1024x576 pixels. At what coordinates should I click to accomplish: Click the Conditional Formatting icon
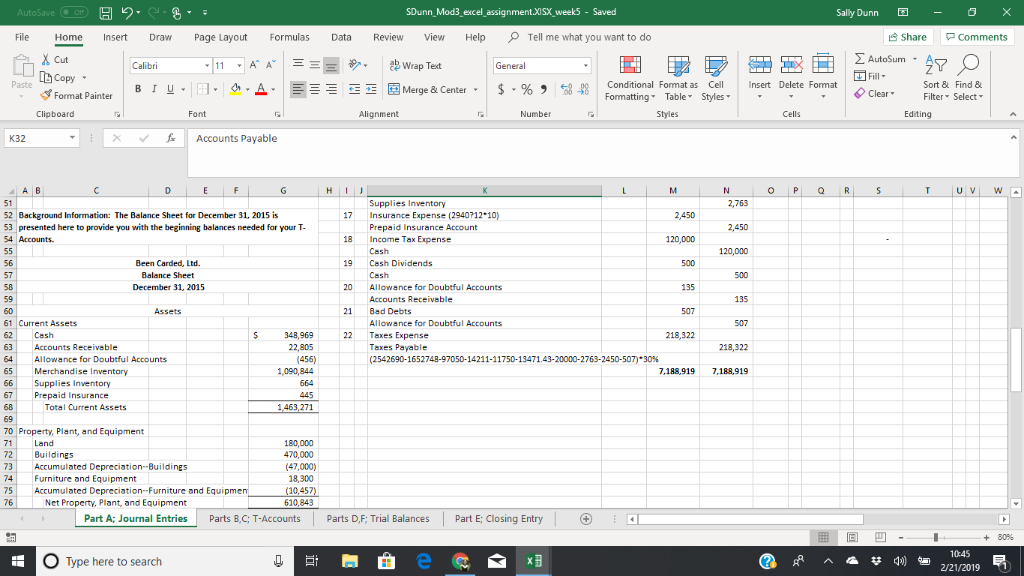pyautogui.click(x=629, y=66)
